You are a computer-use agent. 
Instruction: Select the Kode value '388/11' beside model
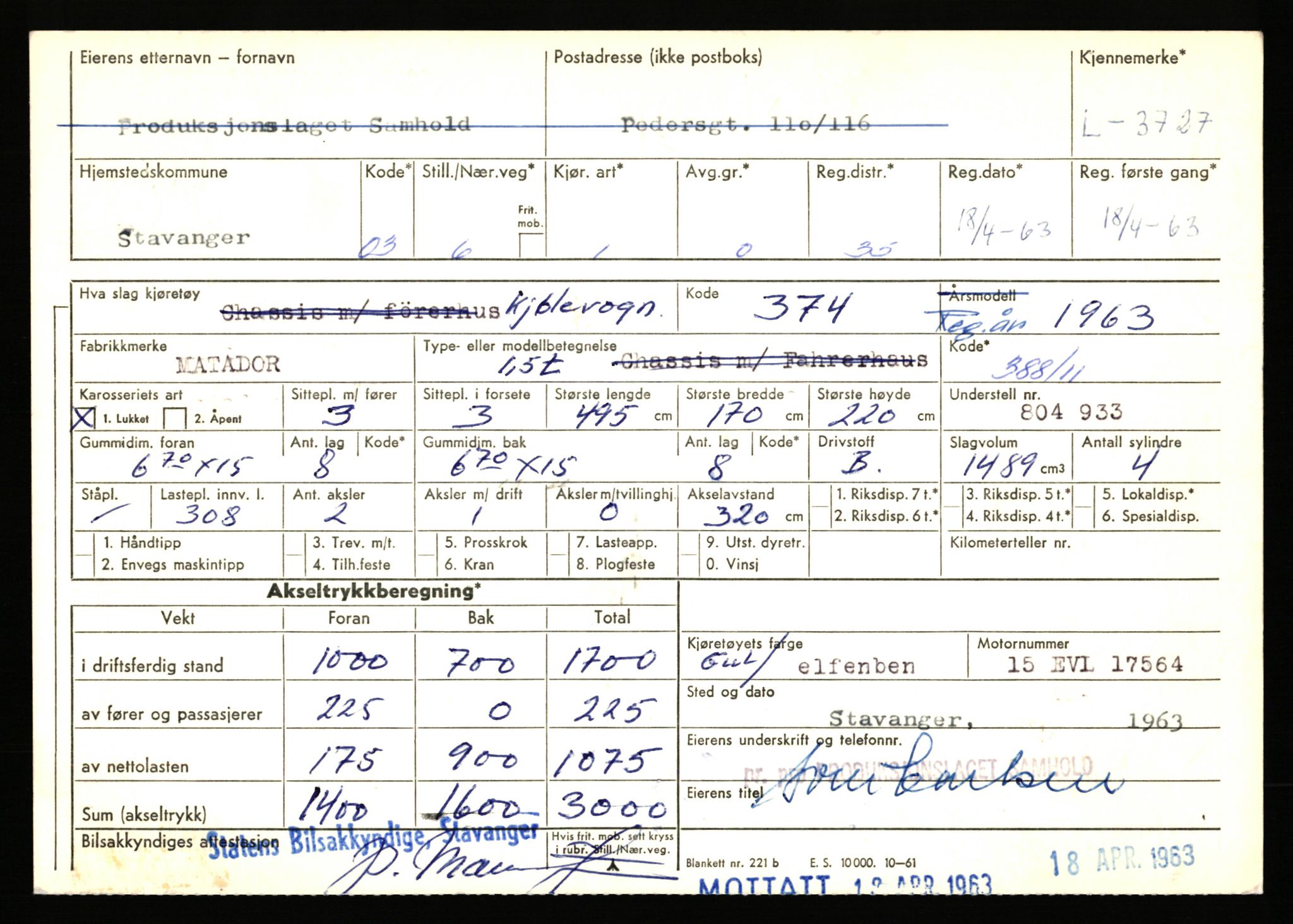coord(1037,367)
